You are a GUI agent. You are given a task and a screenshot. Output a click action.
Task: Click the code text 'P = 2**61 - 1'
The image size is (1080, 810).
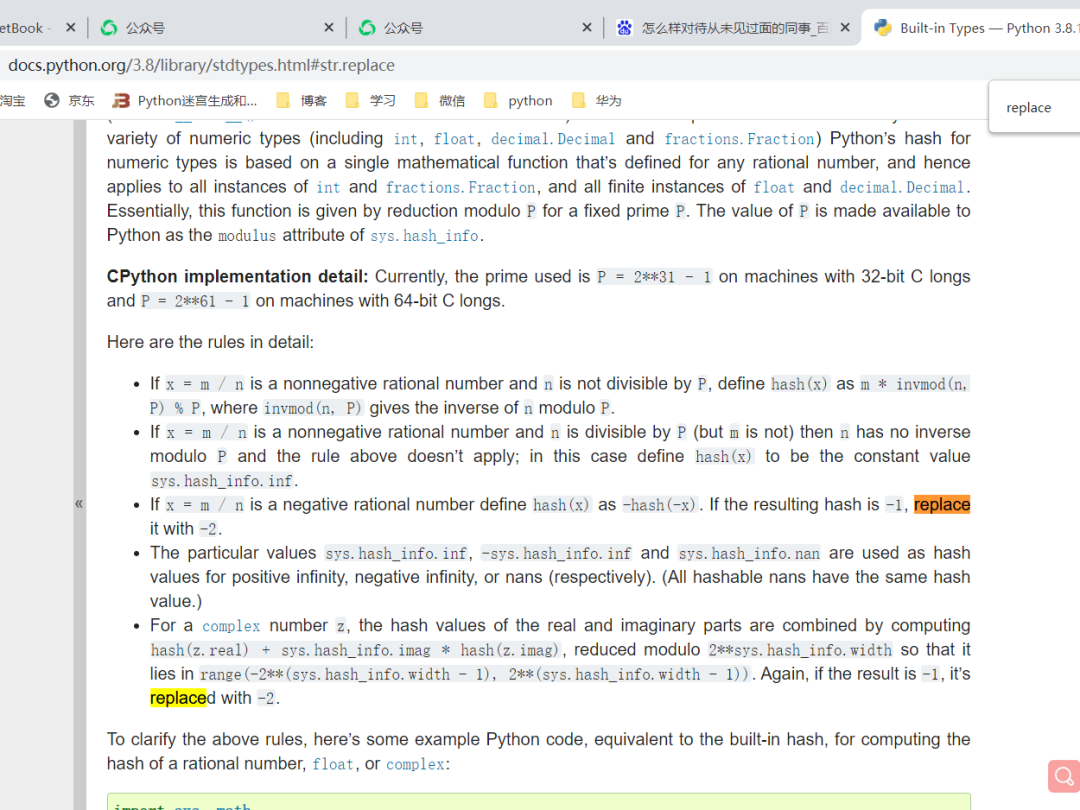[x=195, y=301]
